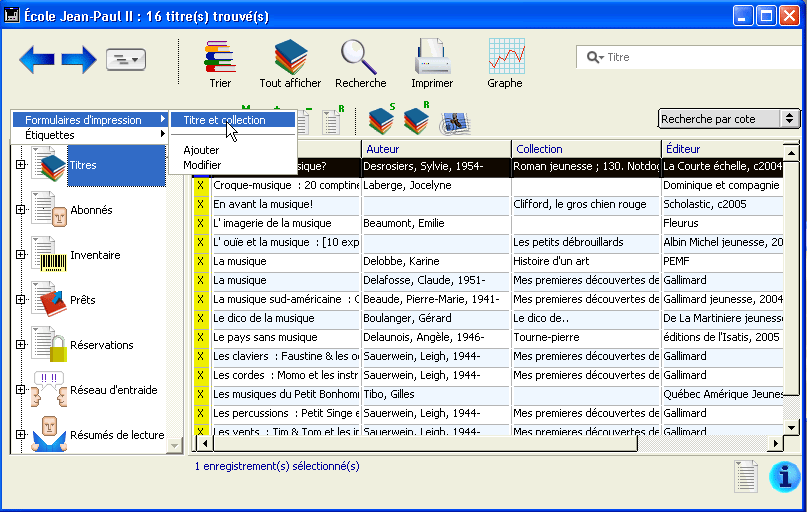
Task: Click the Tout afficher book stack icon
Action: tap(290, 57)
